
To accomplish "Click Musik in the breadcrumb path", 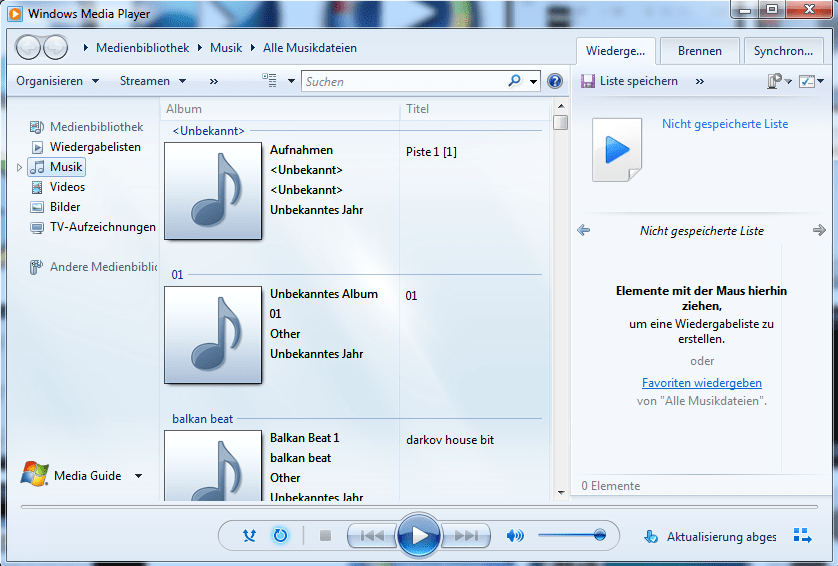I will click(226, 48).
